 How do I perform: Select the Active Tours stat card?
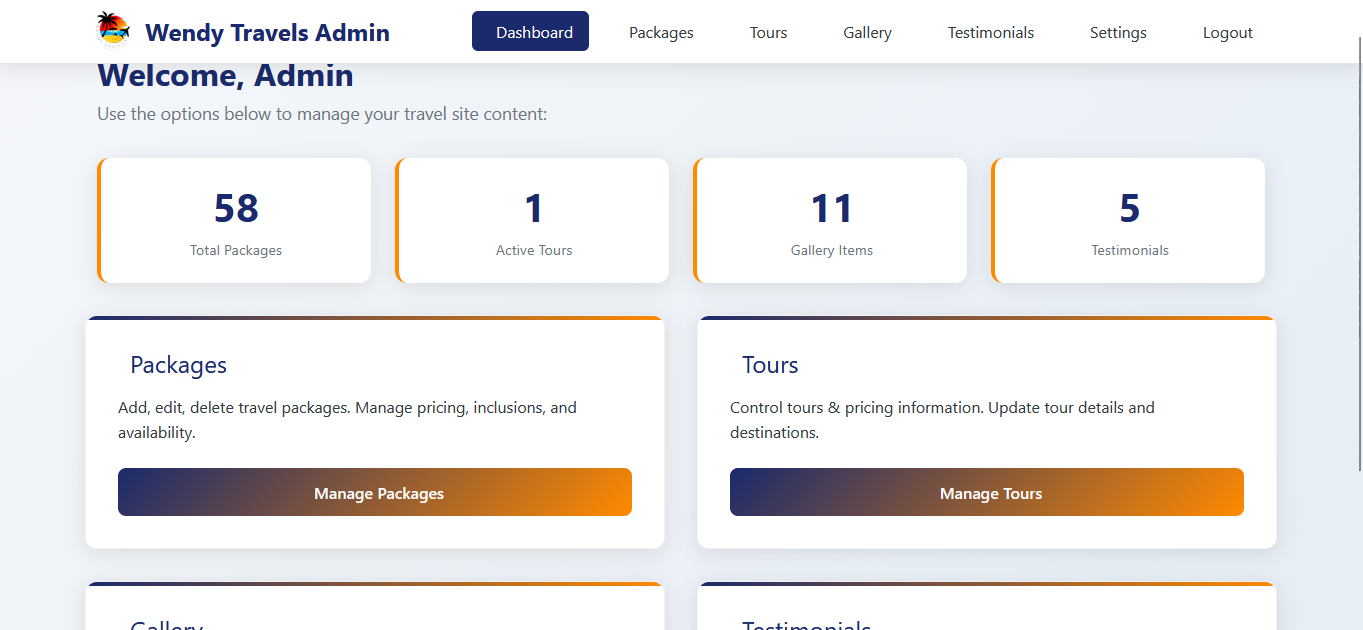tap(533, 220)
